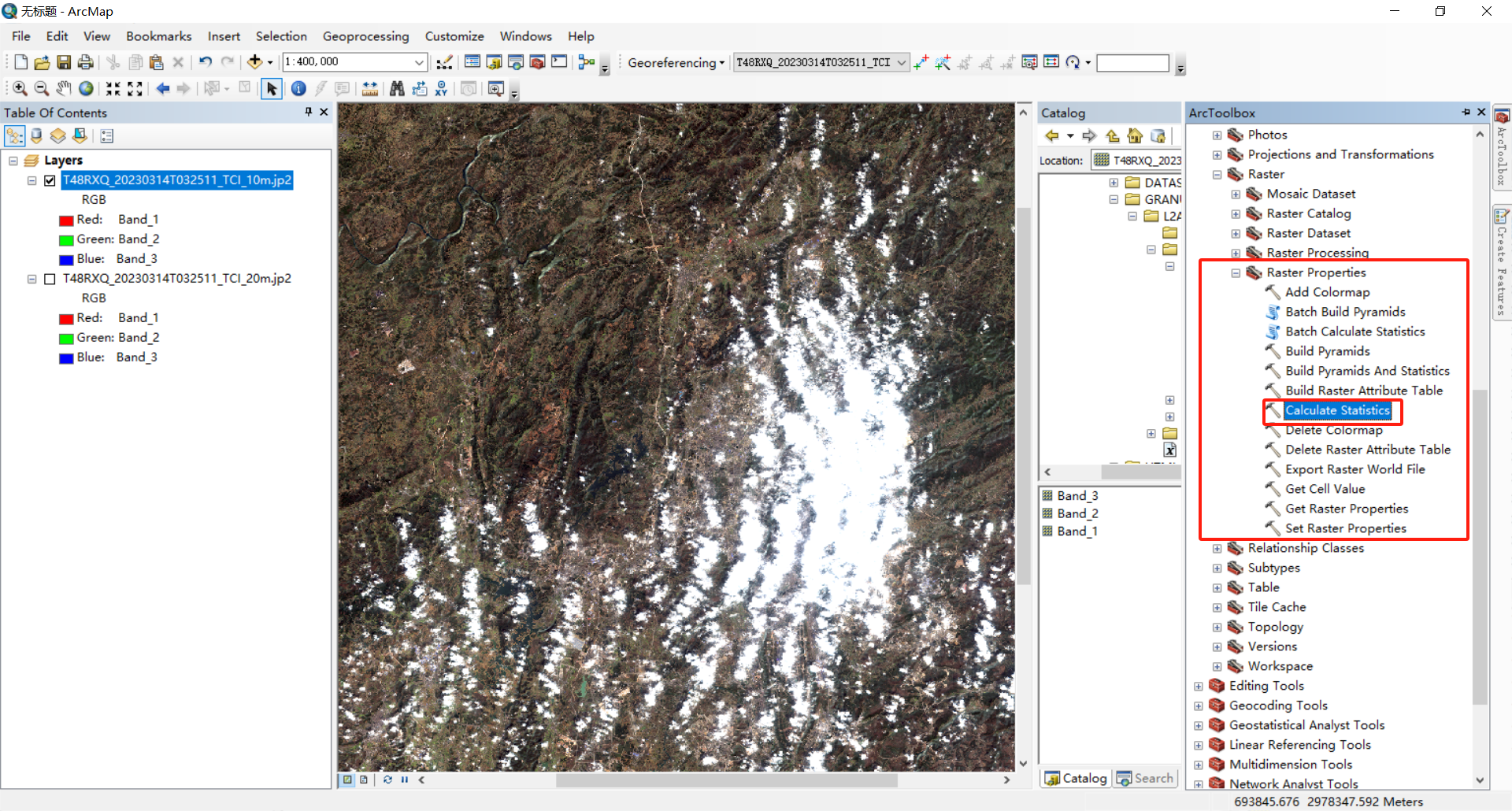The image size is (1512, 811).
Task: Click green swatch of TCI_10m.jp2 layer
Action: pyautogui.click(x=66, y=240)
